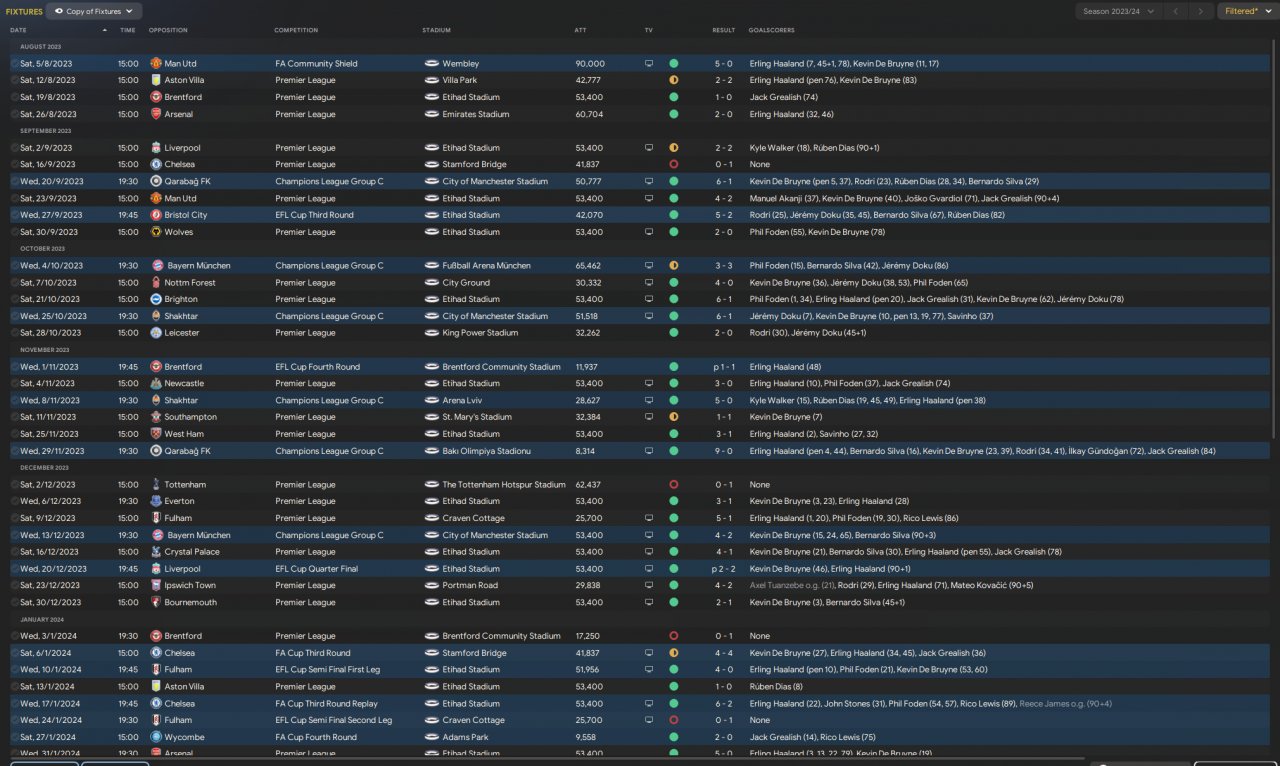Click the Aston Villa badge on 12/8/2023
Image resolution: width=1280 pixels, height=766 pixels.
pyautogui.click(x=156, y=80)
